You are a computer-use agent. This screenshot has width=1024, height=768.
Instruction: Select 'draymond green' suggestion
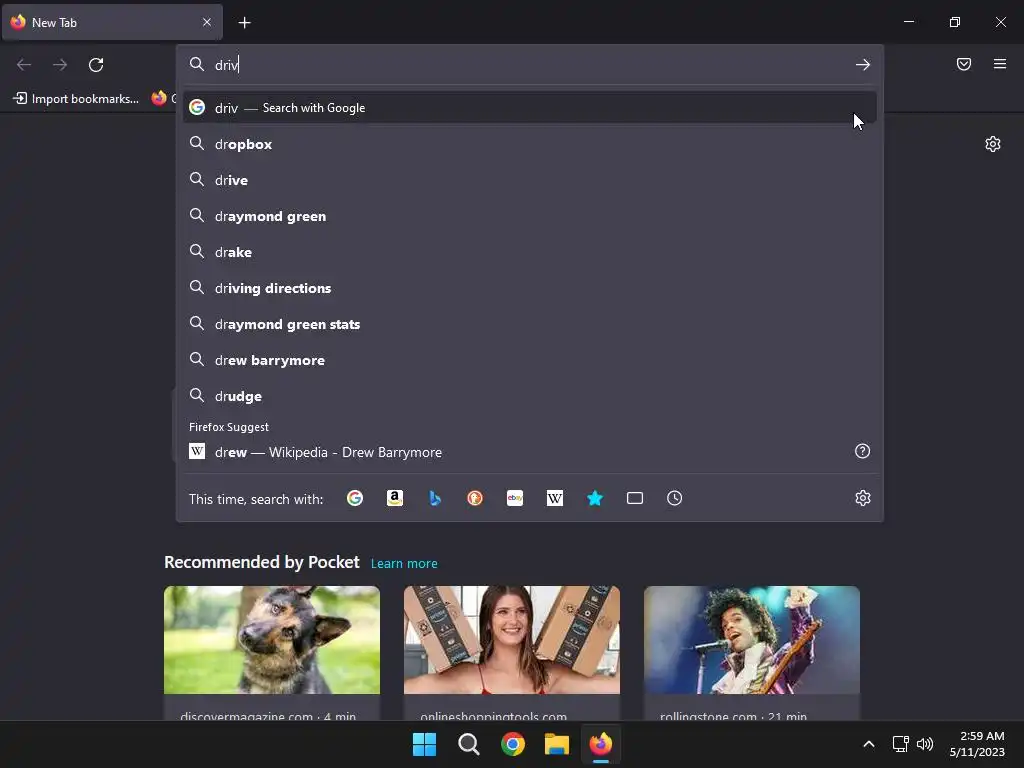pos(530,216)
